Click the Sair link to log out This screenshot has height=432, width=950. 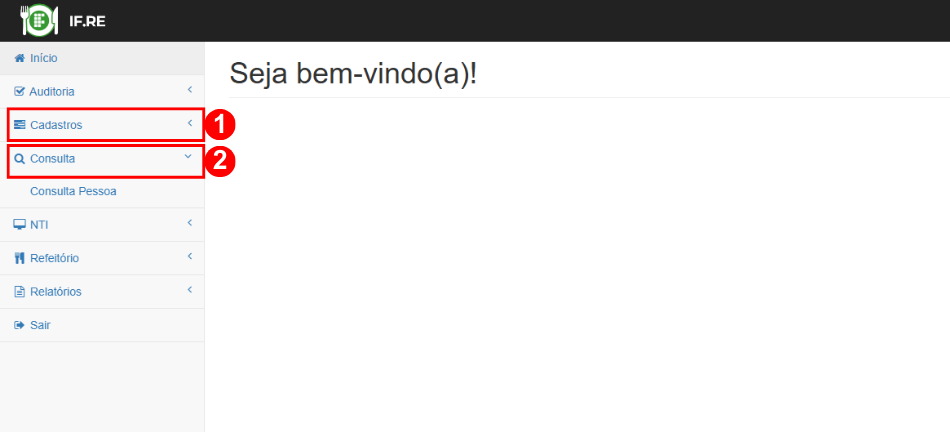click(x=40, y=325)
